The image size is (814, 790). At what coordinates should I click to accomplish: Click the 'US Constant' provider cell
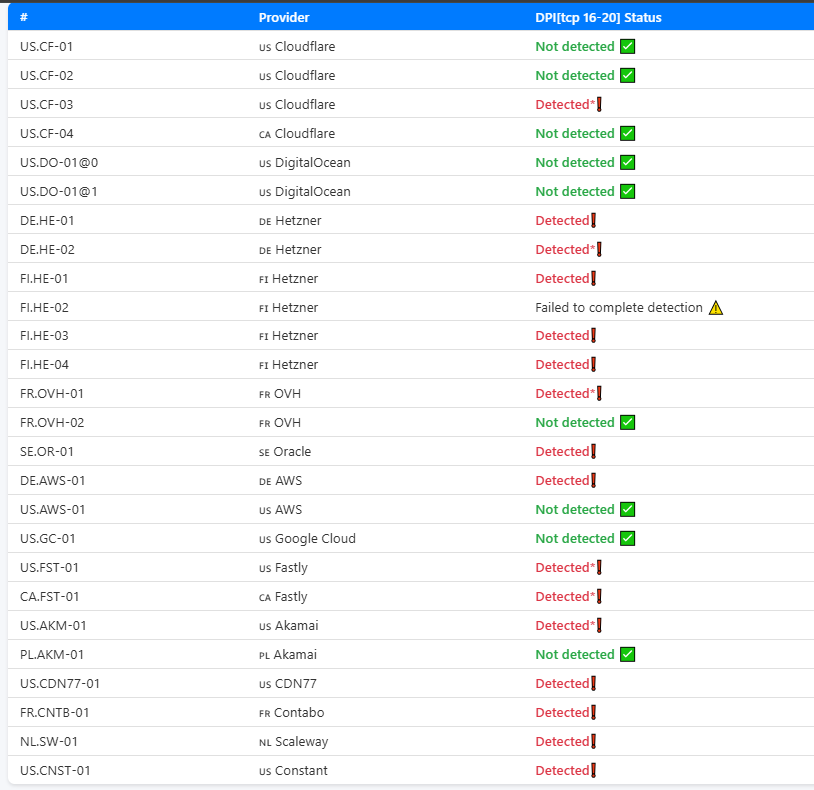point(293,771)
